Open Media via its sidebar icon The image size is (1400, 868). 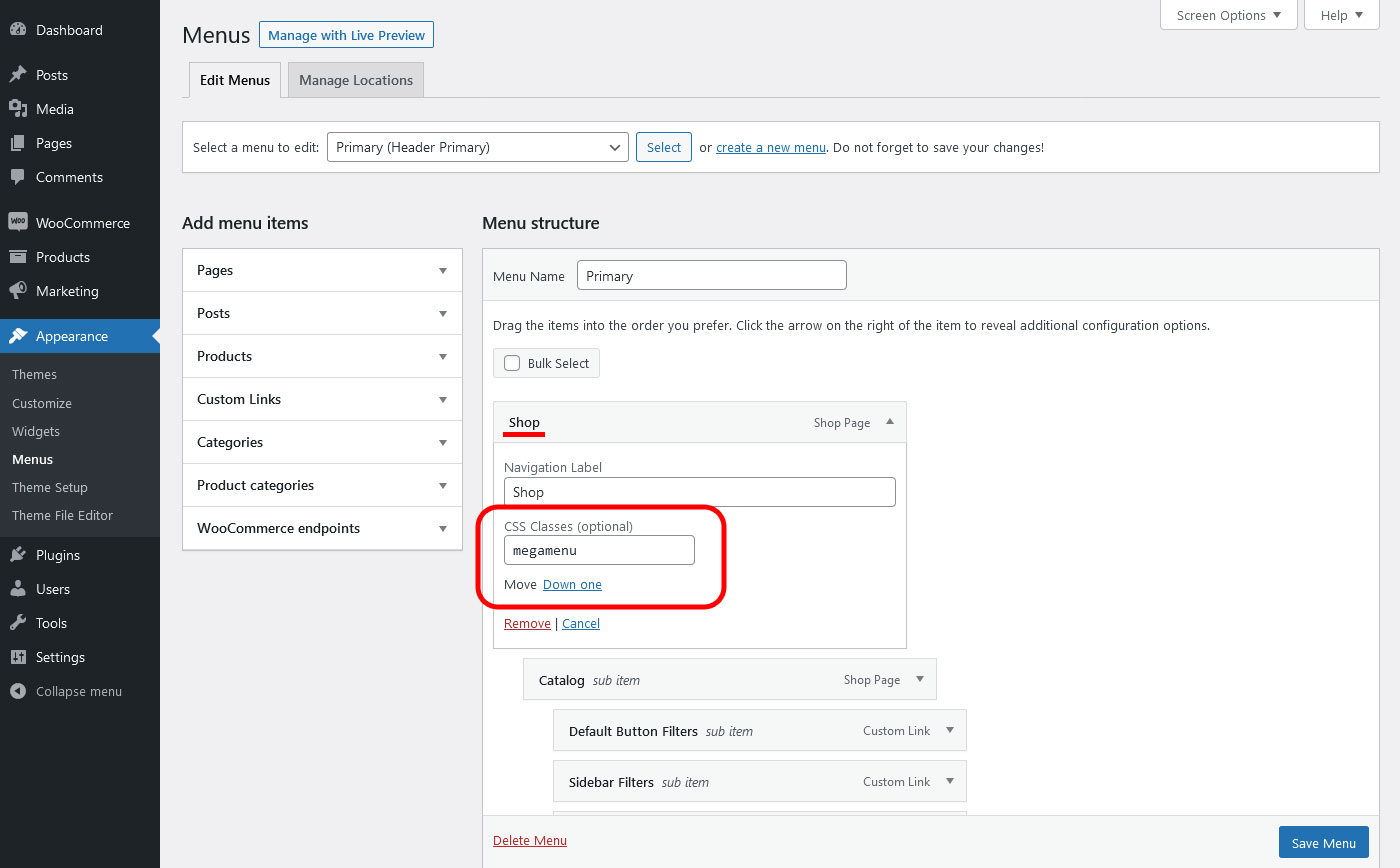point(18,109)
